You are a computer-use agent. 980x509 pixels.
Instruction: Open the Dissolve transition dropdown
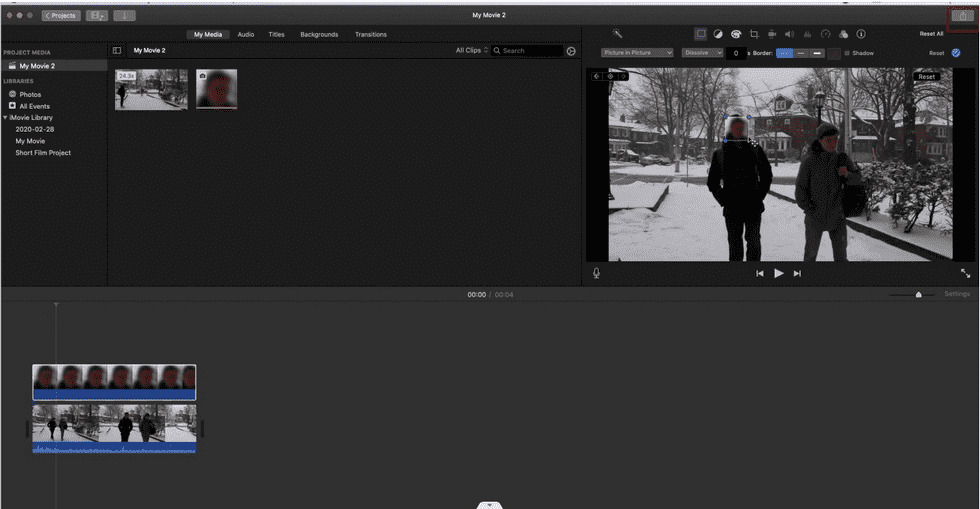702,53
